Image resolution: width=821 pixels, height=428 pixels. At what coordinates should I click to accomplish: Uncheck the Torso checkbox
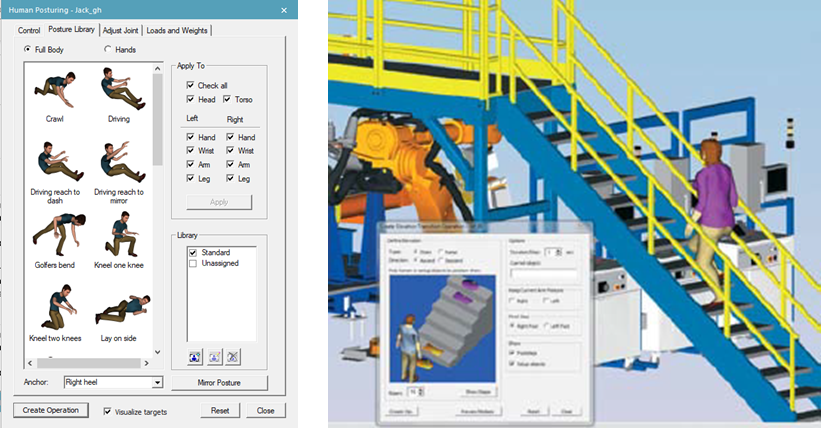click(x=228, y=100)
